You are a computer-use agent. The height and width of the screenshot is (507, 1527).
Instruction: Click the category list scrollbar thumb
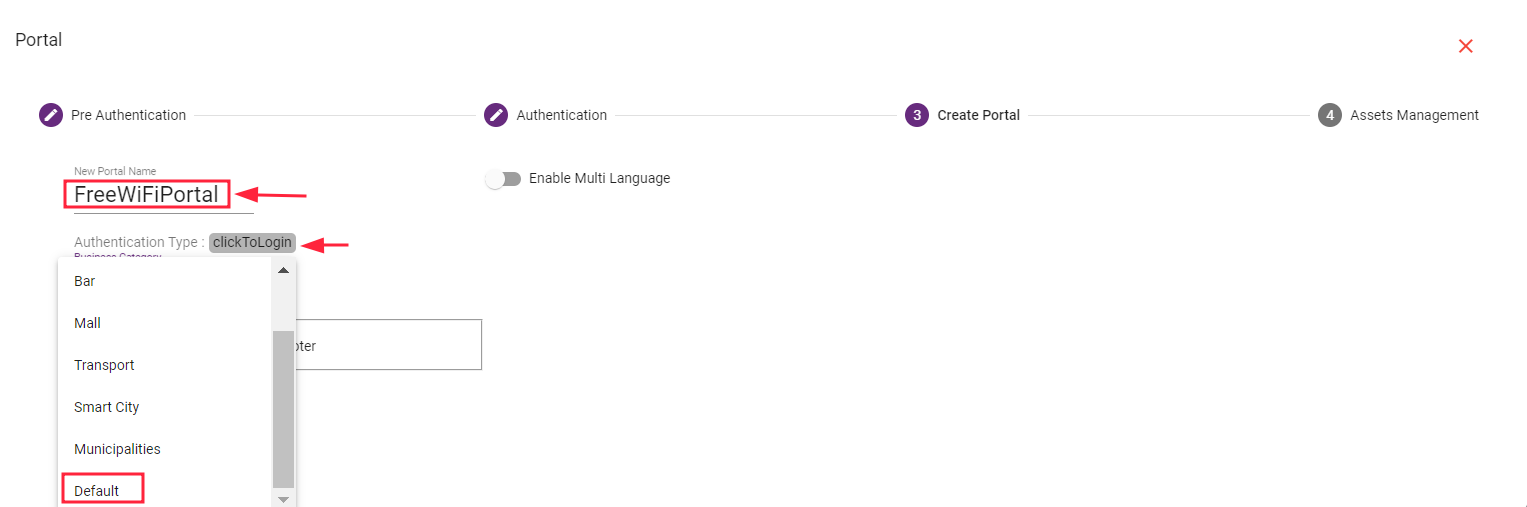pyautogui.click(x=284, y=408)
